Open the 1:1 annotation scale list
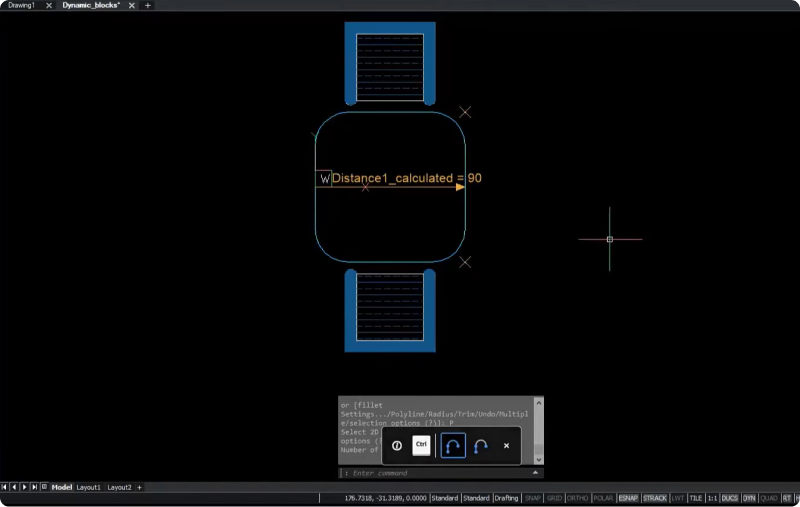Viewport: 800px width, 507px height. [711, 497]
